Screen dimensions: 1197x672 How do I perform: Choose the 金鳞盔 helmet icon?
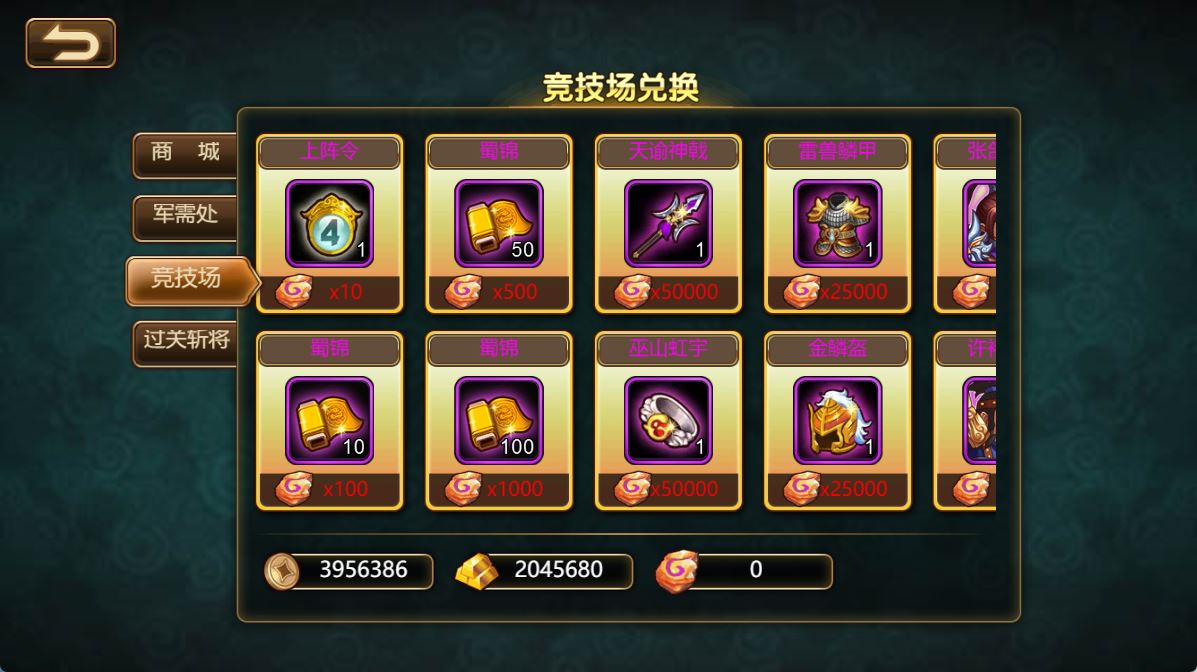(x=837, y=420)
